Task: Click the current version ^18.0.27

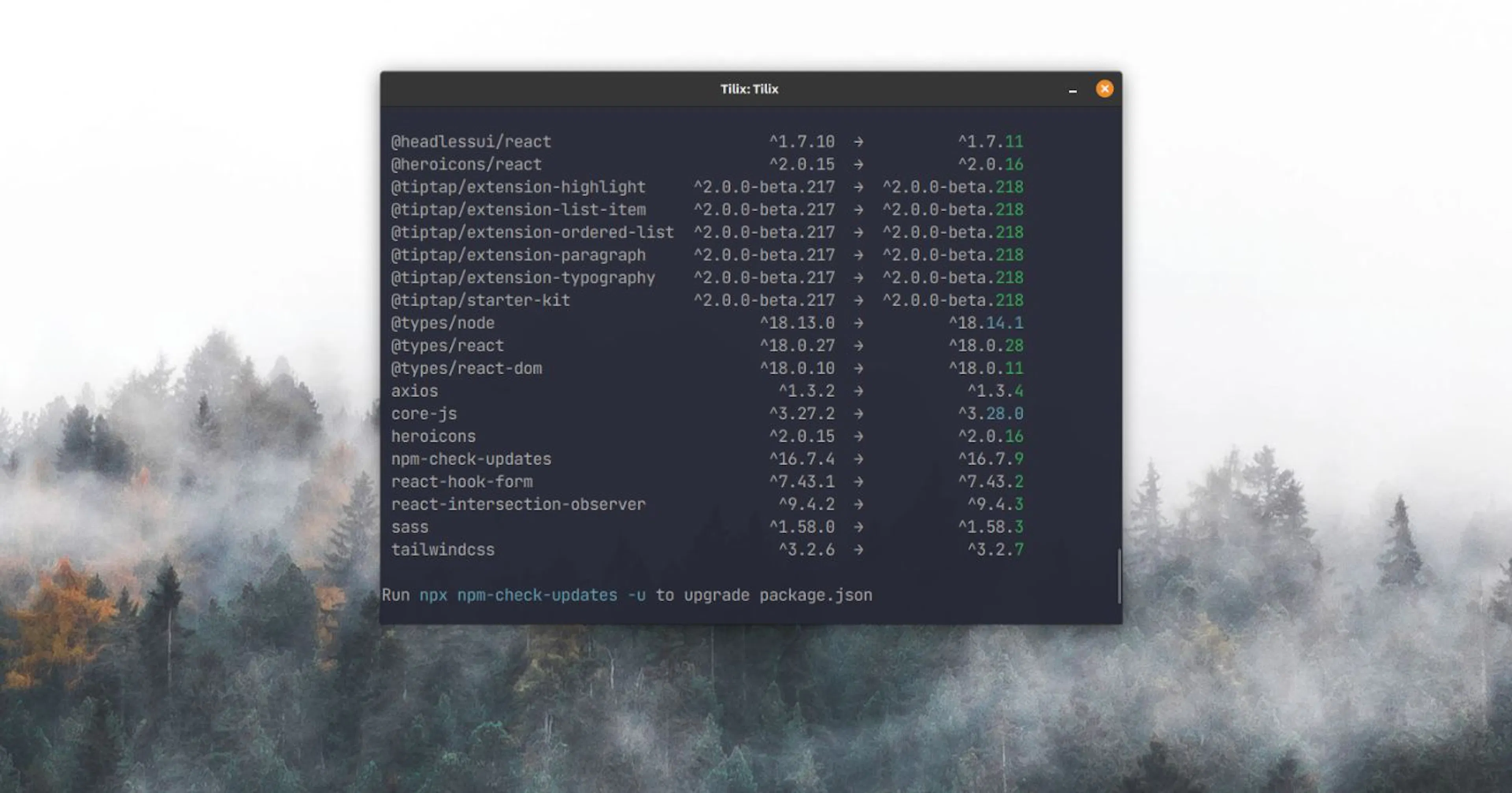Action: [797, 346]
